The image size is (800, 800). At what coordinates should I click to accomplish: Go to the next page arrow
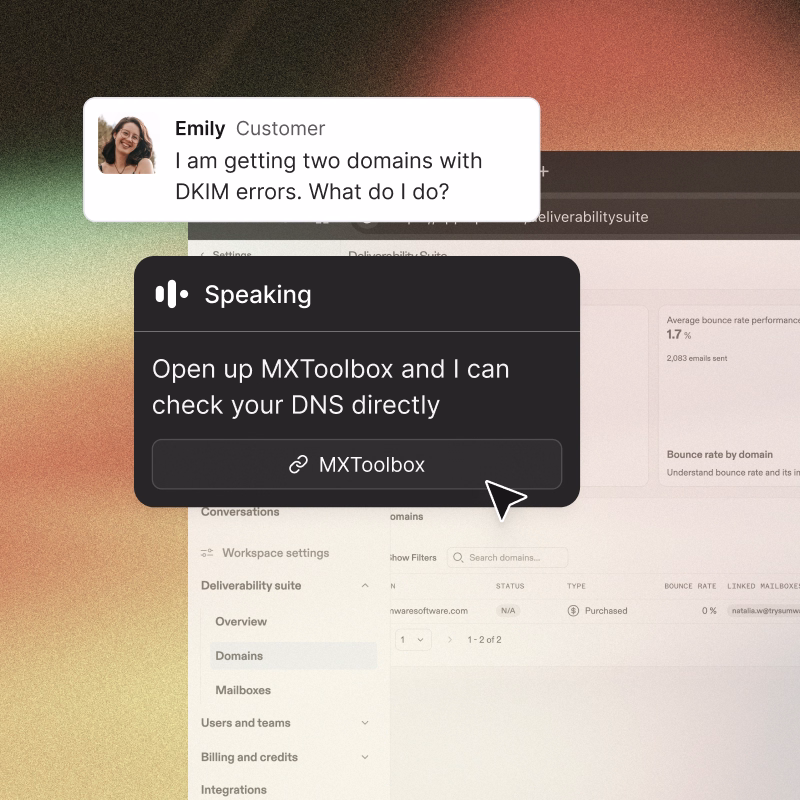[x=449, y=640]
